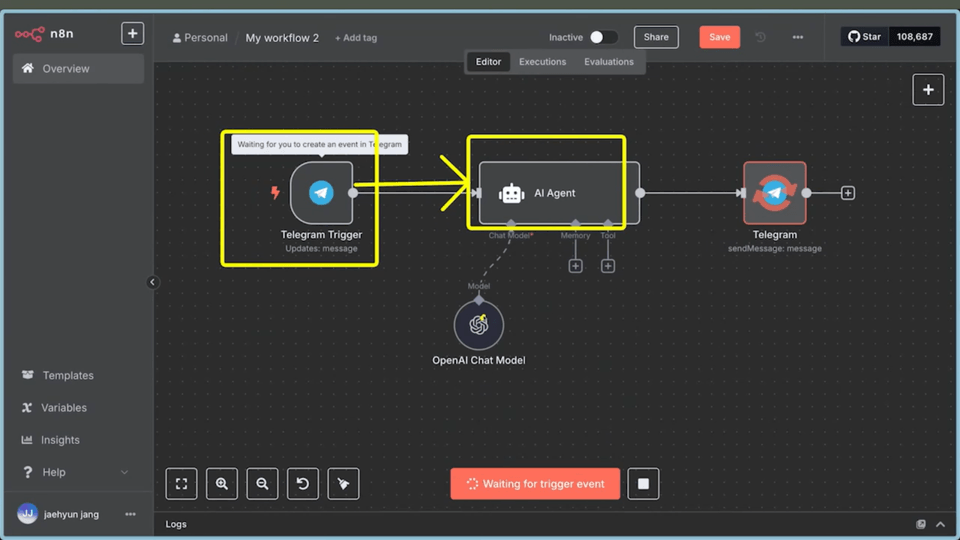Switch to the Executions tab
The width and height of the screenshot is (960, 540).
pyautogui.click(x=542, y=62)
